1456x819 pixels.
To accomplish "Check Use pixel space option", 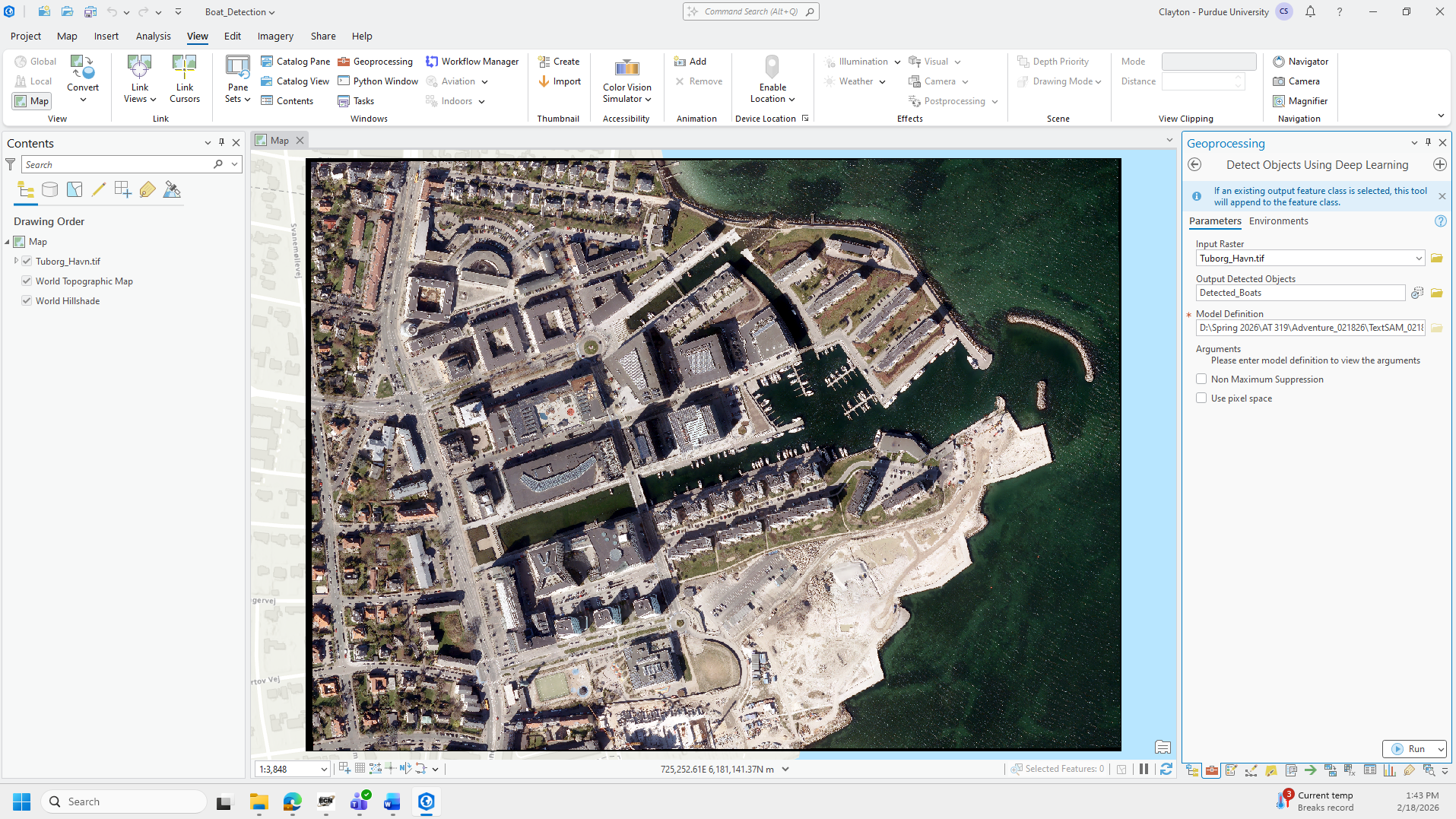I will point(1201,398).
